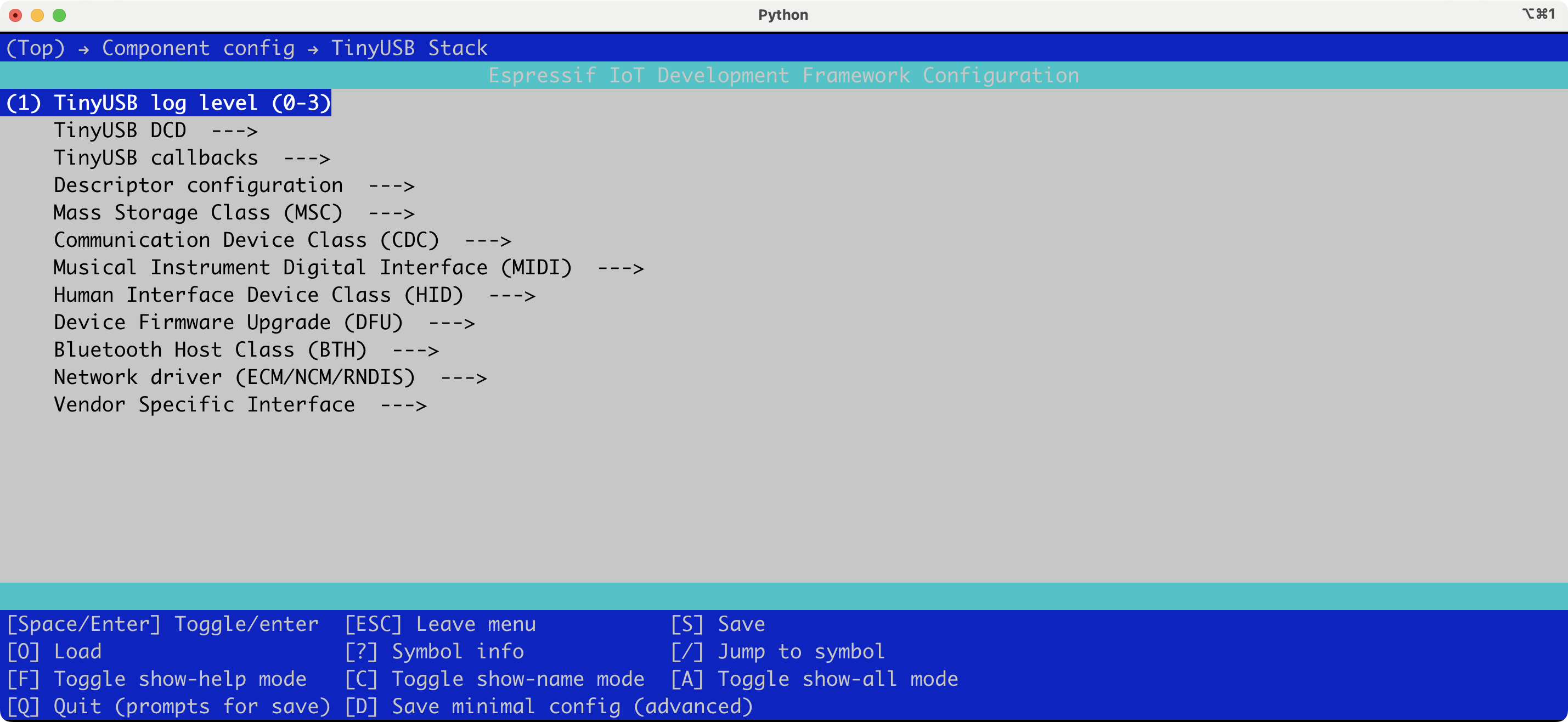Expand Communication Device Class (CDC) submenu

(283, 240)
